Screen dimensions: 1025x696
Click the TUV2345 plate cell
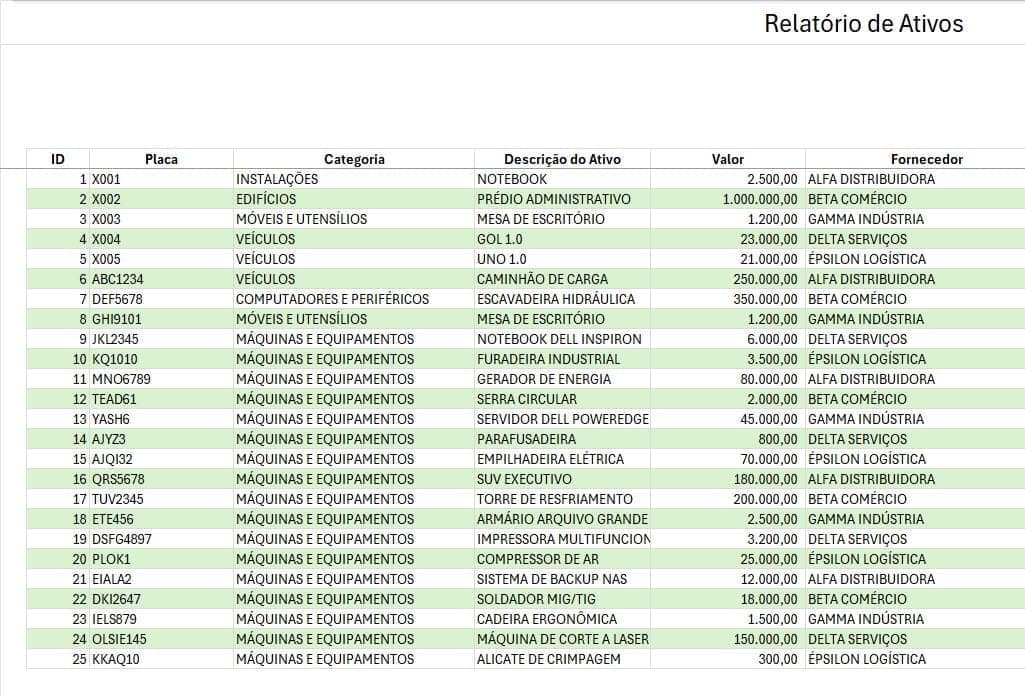tap(161, 499)
